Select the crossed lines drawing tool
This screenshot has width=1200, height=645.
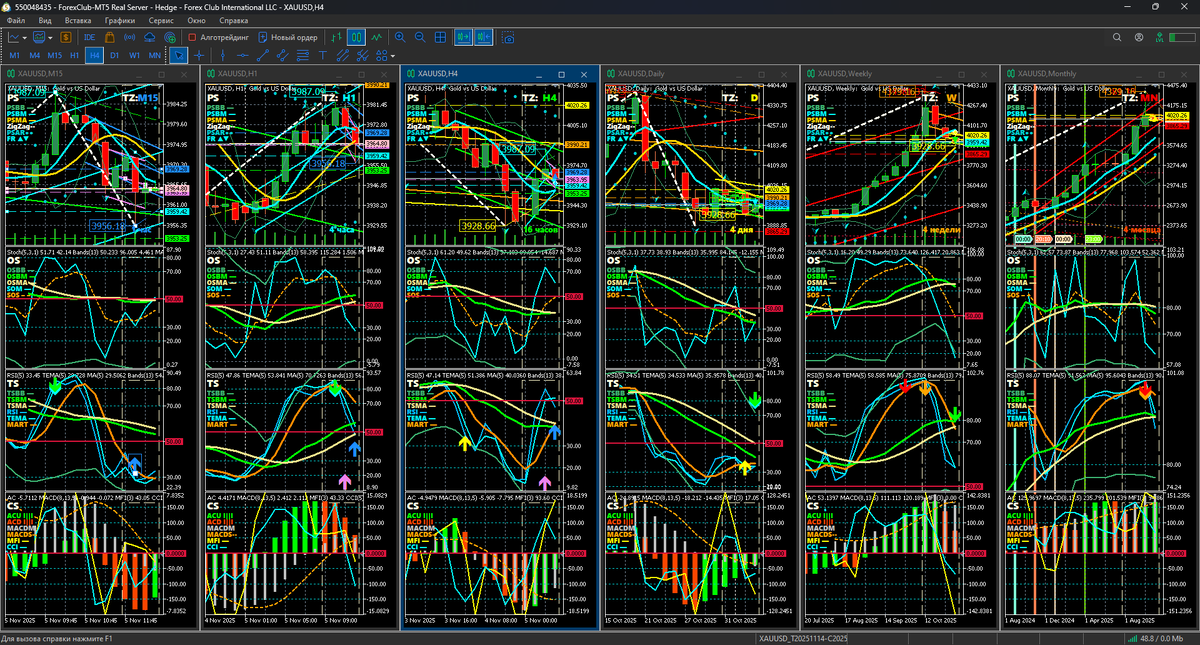click(x=362, y=55)
